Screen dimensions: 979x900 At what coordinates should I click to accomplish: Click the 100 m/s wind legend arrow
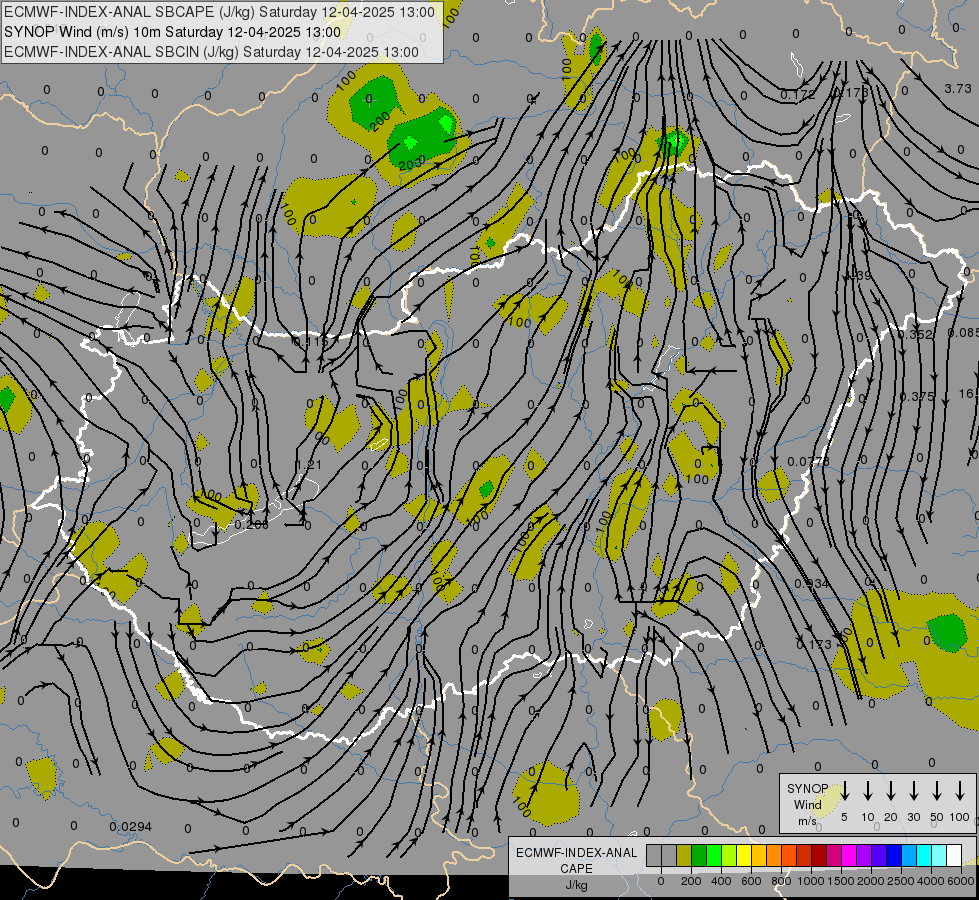coord(960,791)
